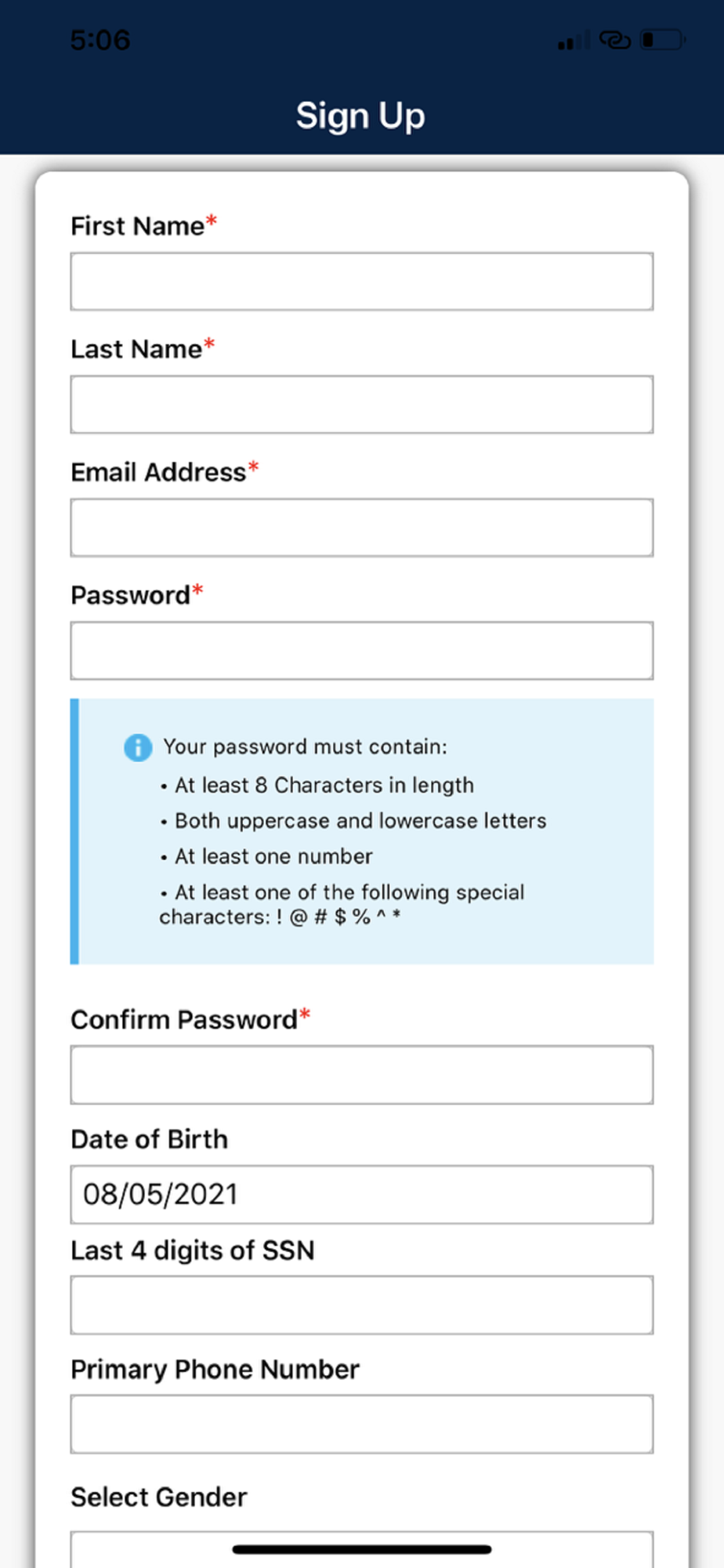Open the Select Gender dropdown

[x=362, y=1549]
